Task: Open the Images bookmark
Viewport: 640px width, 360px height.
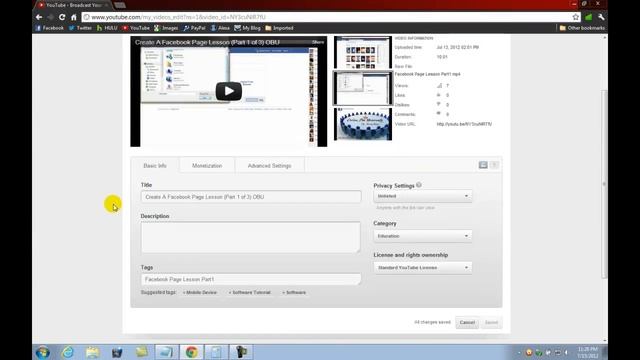Action: (x=166, y=28)
